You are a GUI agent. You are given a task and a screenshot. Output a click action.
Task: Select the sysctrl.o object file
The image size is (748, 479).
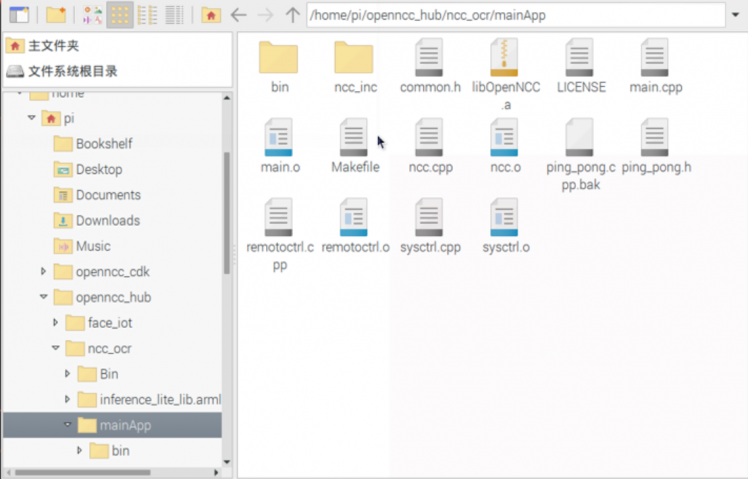coord(505,227)
